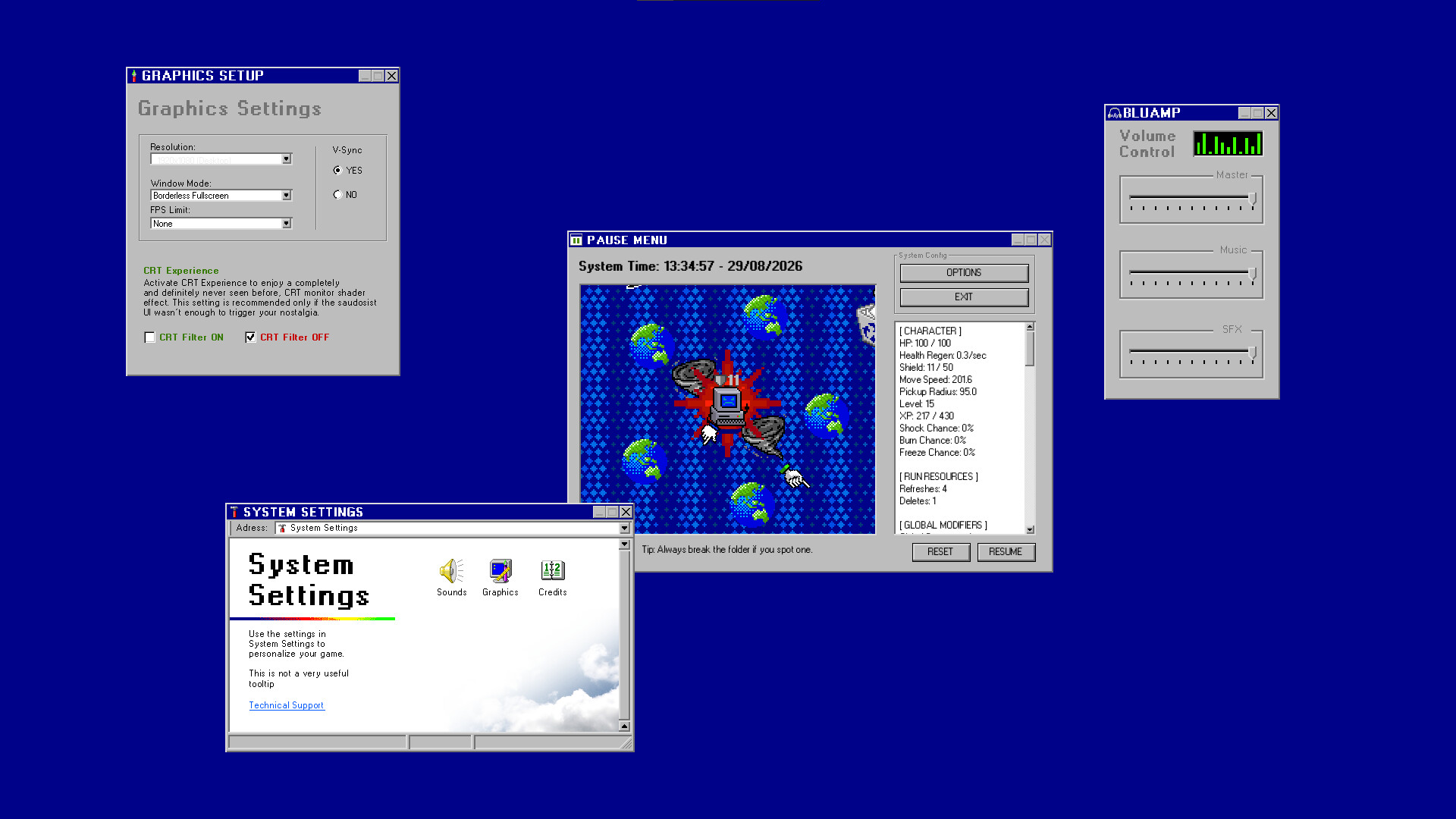Click the EXIT button in Pause Menu
This screenshot has width=1456, height=819.
click(964, 297)
